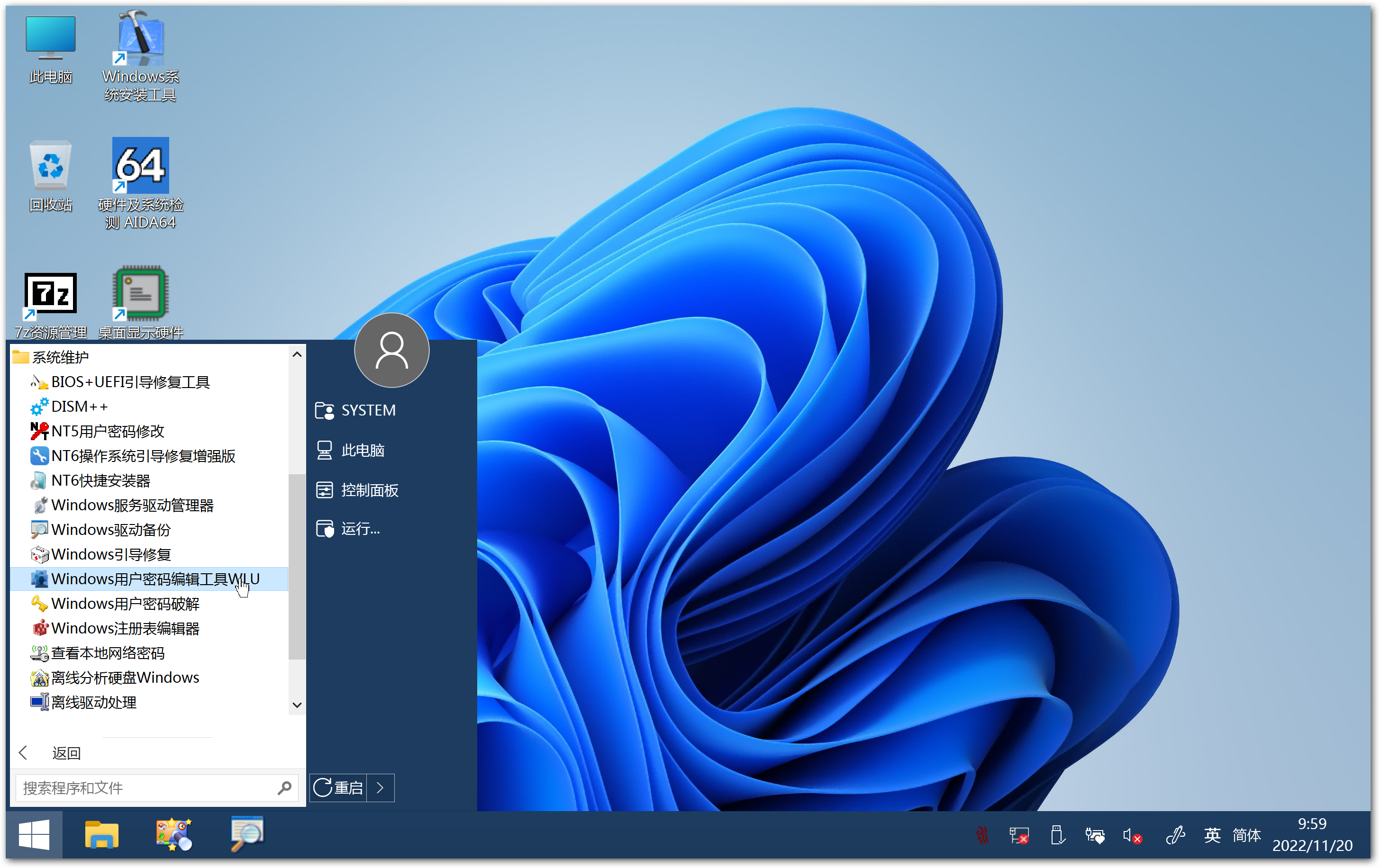Expand power options arrow beside 重启
Image resolution: width=1380 pixels, height=868 pixels.
pyautogui.click(x=381, y=787)
